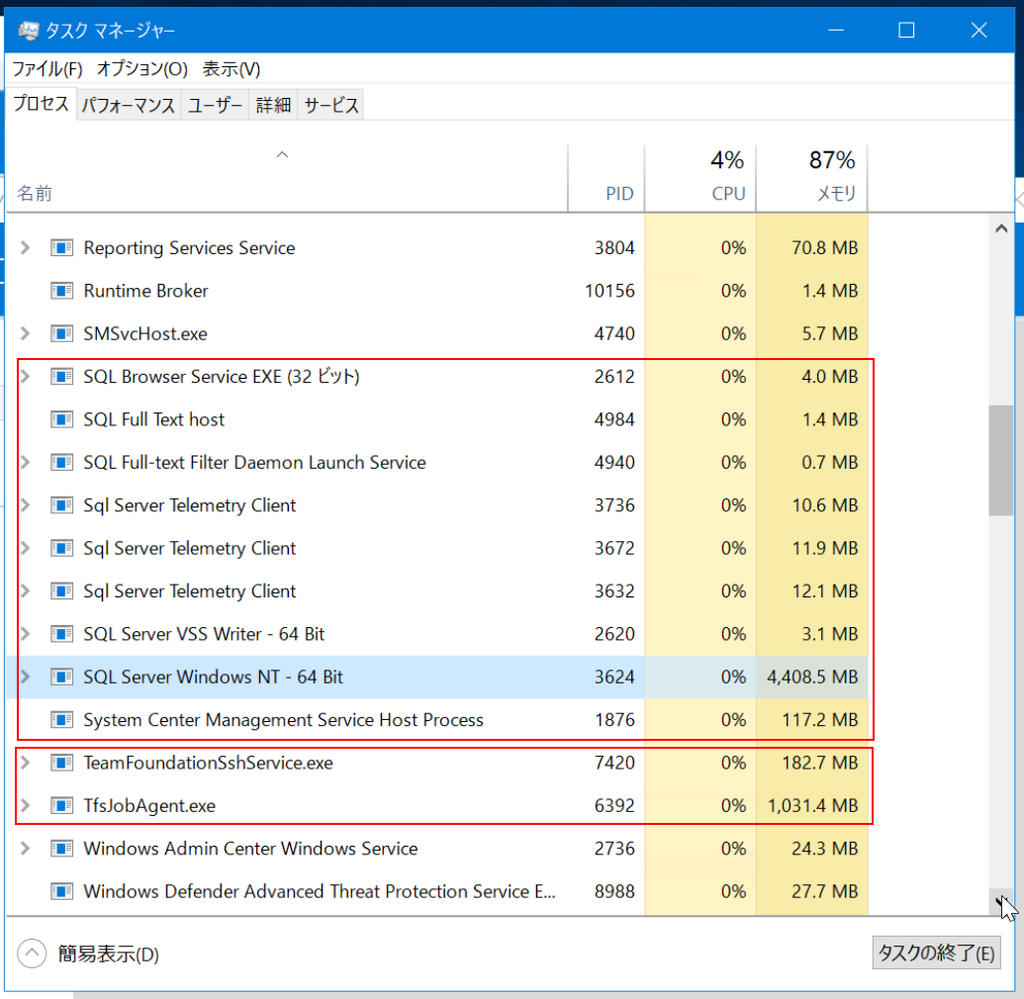Open the オプション(O) menu

coord(142,69)
